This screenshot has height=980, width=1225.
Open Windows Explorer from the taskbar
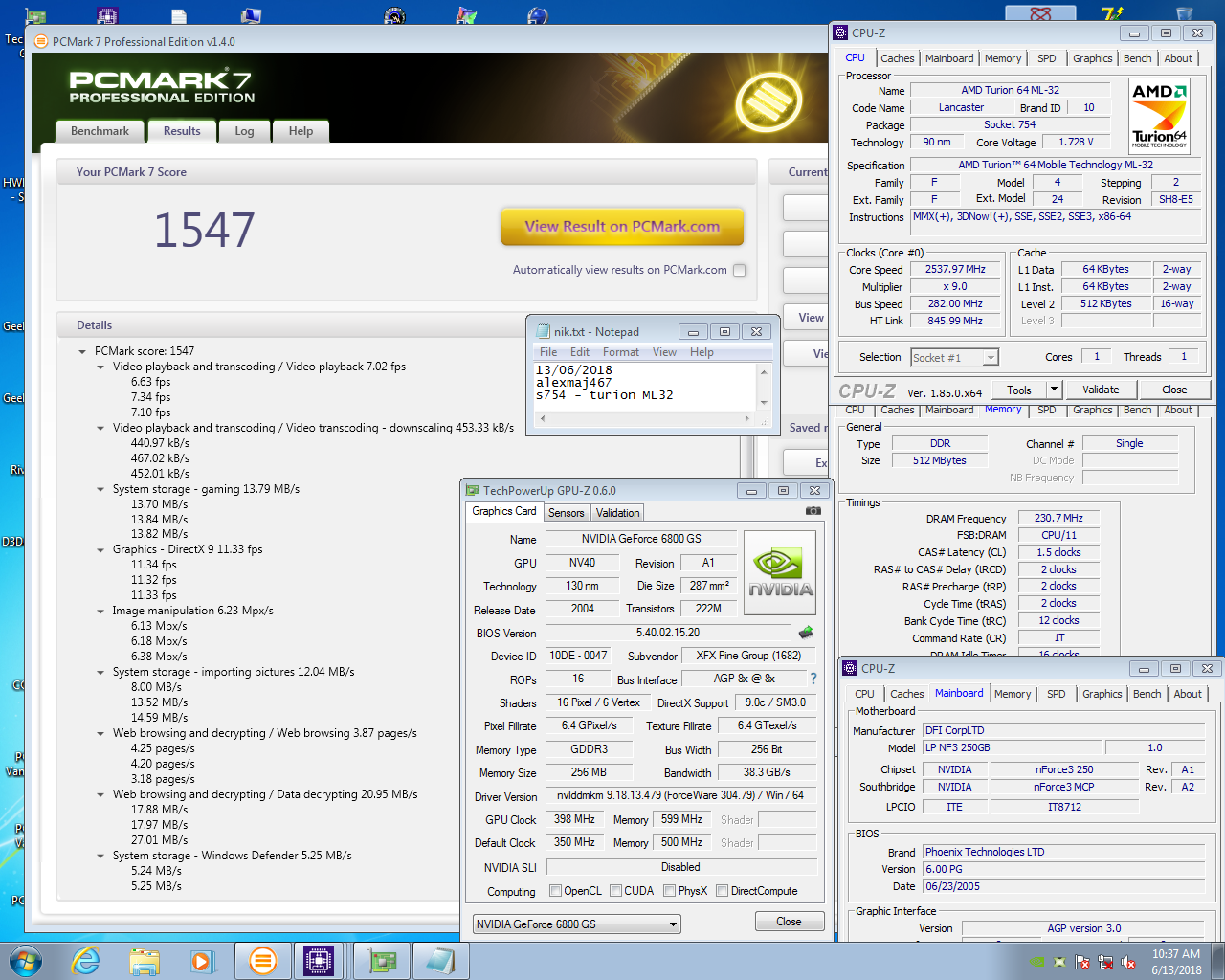[x=145, y=961]
